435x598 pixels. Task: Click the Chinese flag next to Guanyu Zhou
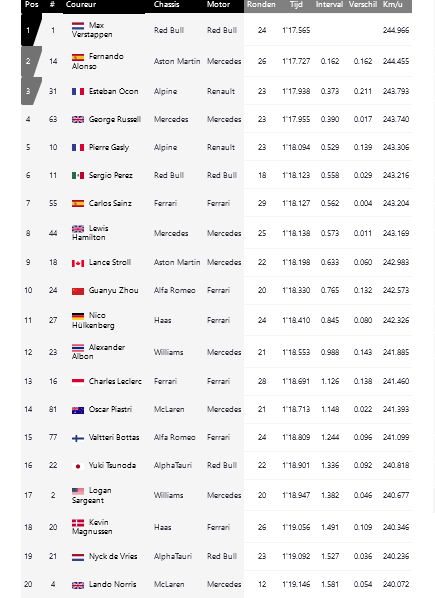78,291
